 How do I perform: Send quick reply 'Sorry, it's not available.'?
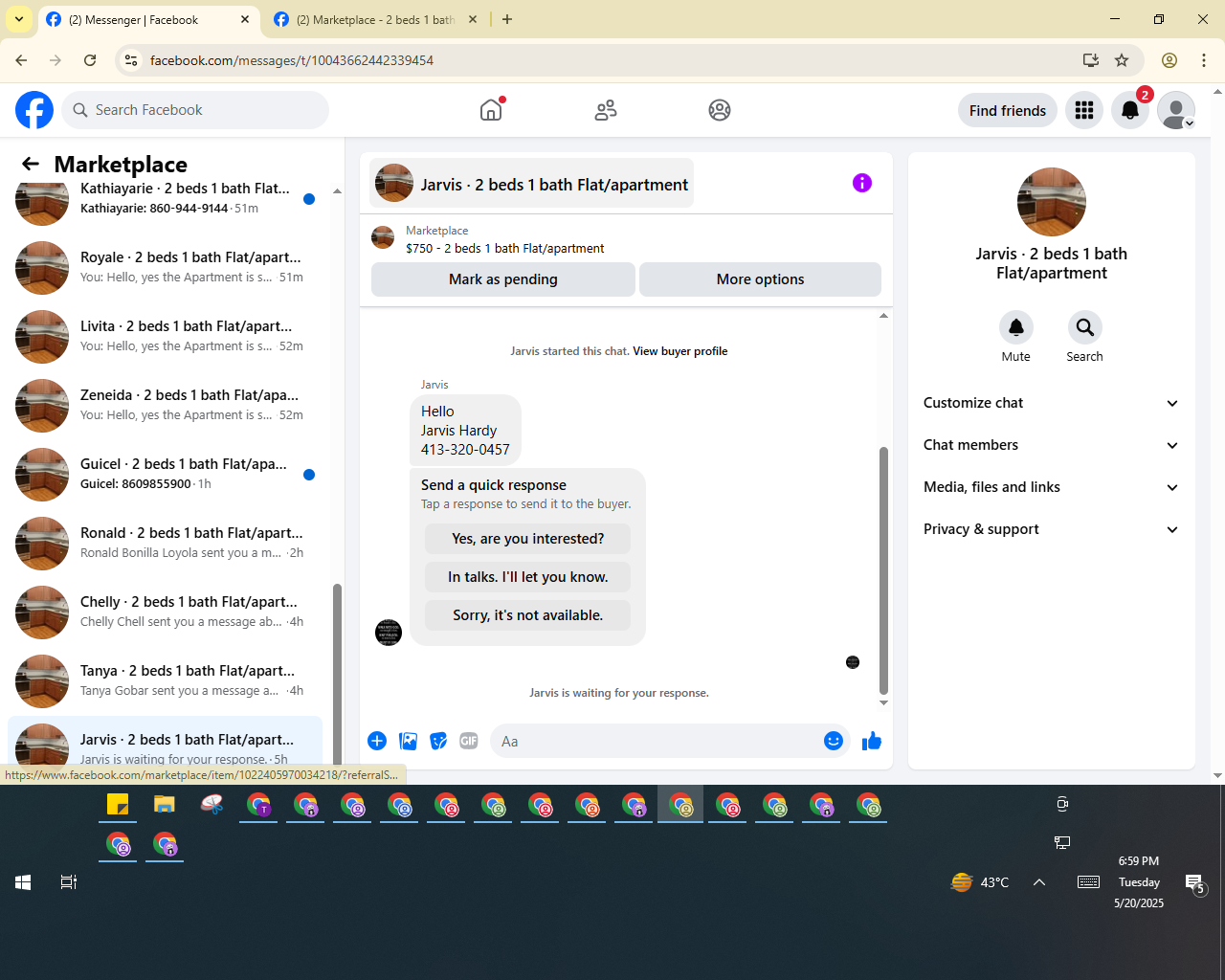click(x=528, y=615)
